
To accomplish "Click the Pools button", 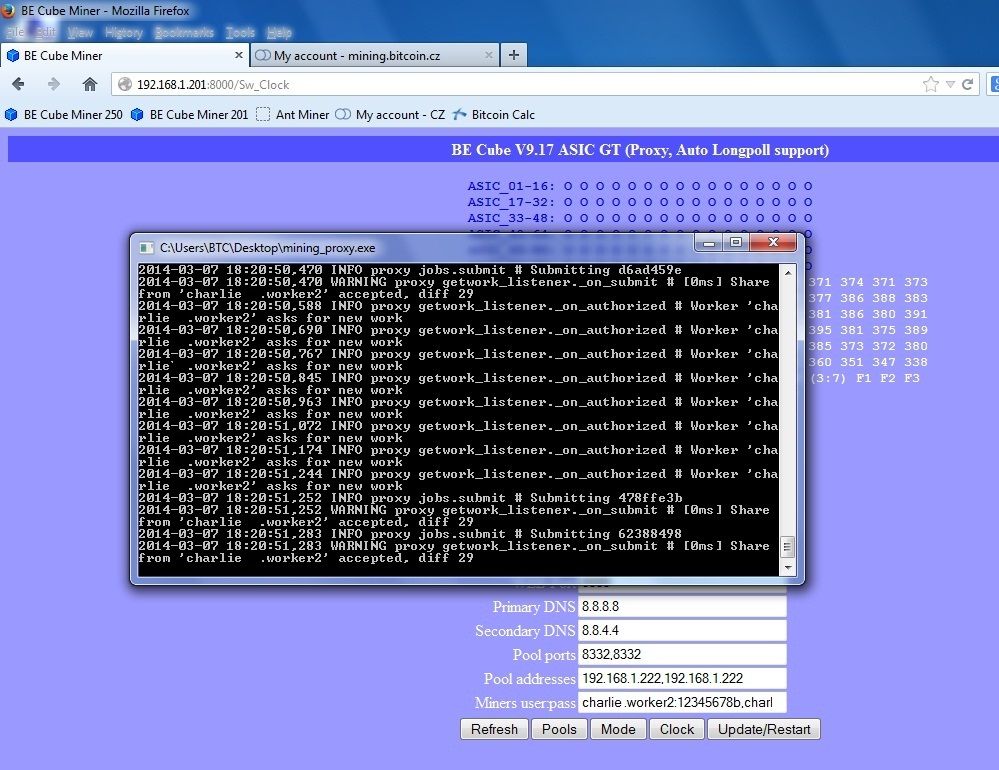I will pos(559,729).
